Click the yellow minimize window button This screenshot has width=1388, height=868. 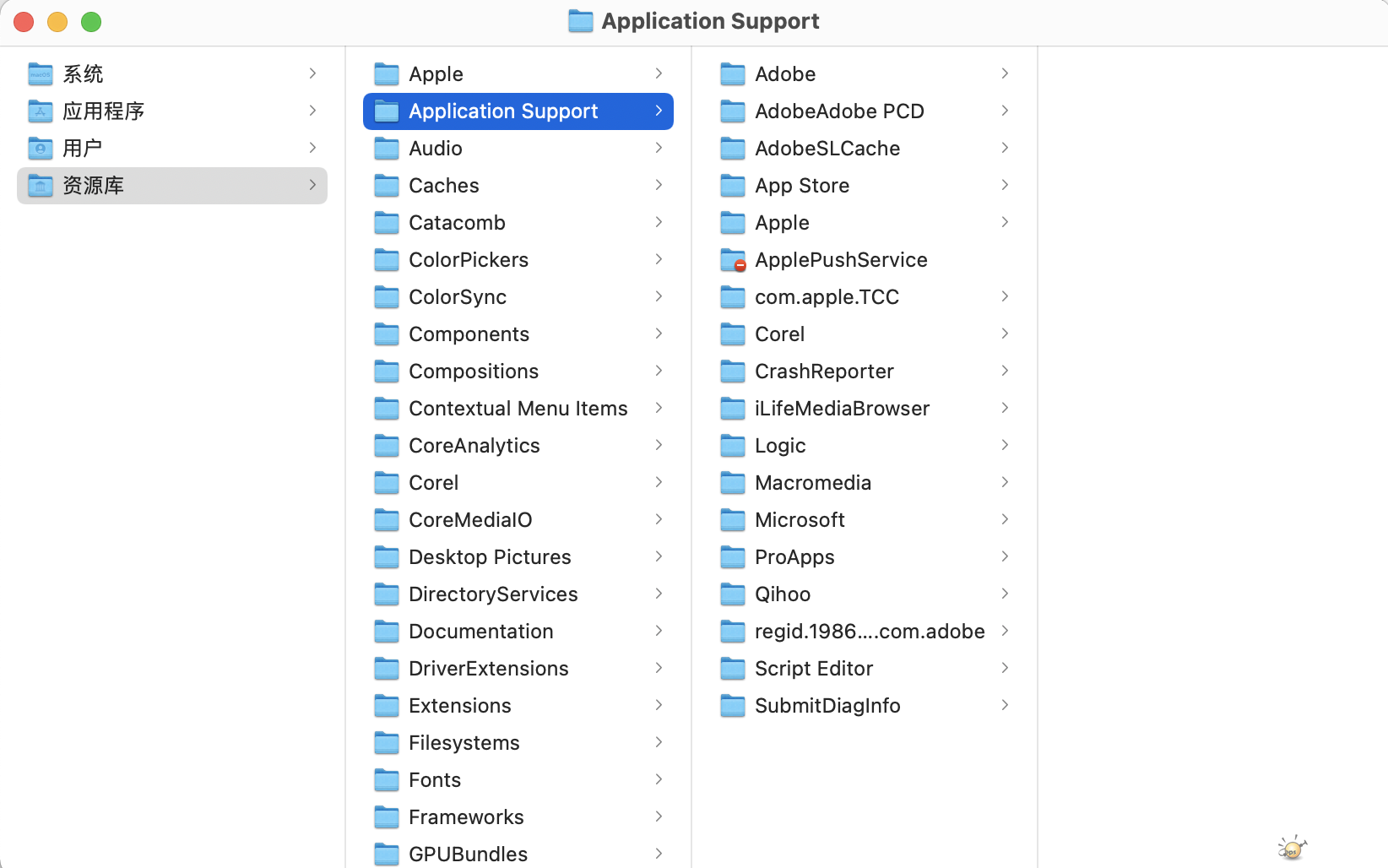[57, 22]
